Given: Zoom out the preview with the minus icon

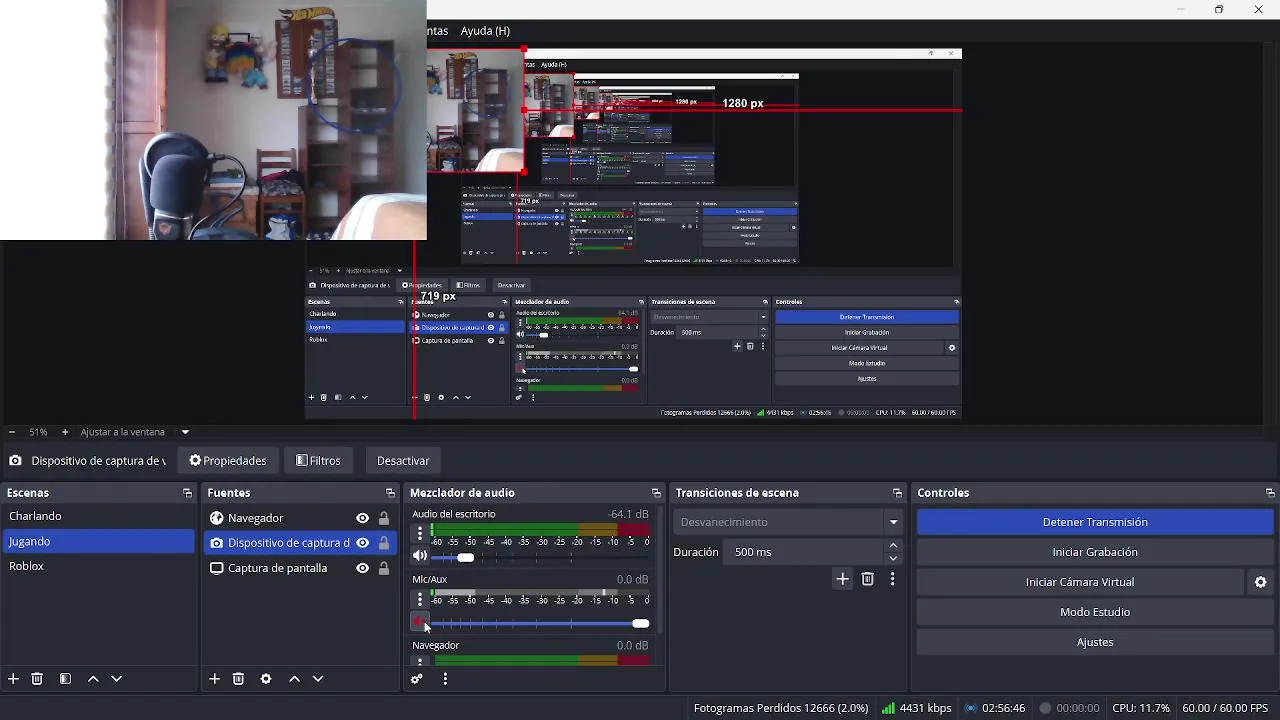Looking at the screenshot, I should 11,432.
